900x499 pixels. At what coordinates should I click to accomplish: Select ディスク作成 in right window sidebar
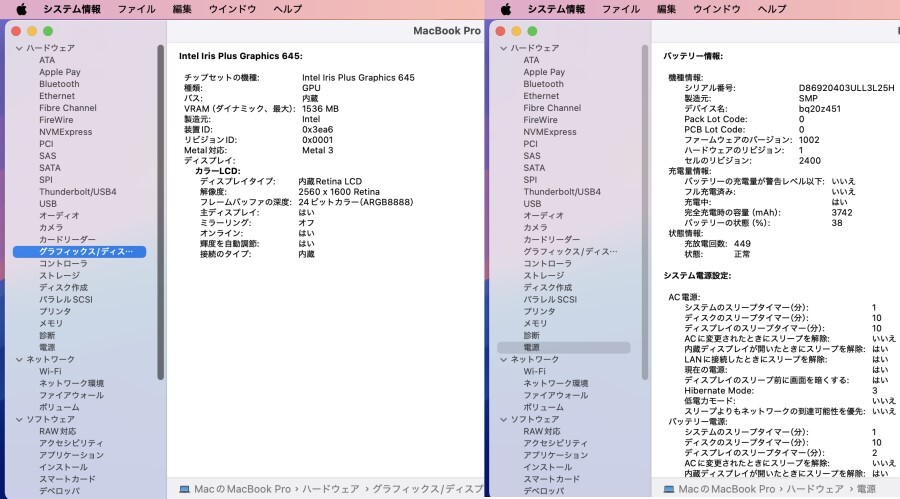[x=548, y=288]
